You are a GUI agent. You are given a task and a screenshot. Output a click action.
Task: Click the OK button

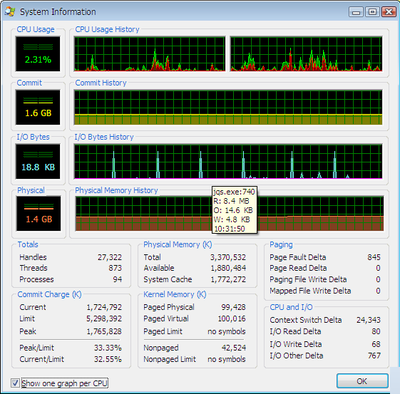point(362,381)
